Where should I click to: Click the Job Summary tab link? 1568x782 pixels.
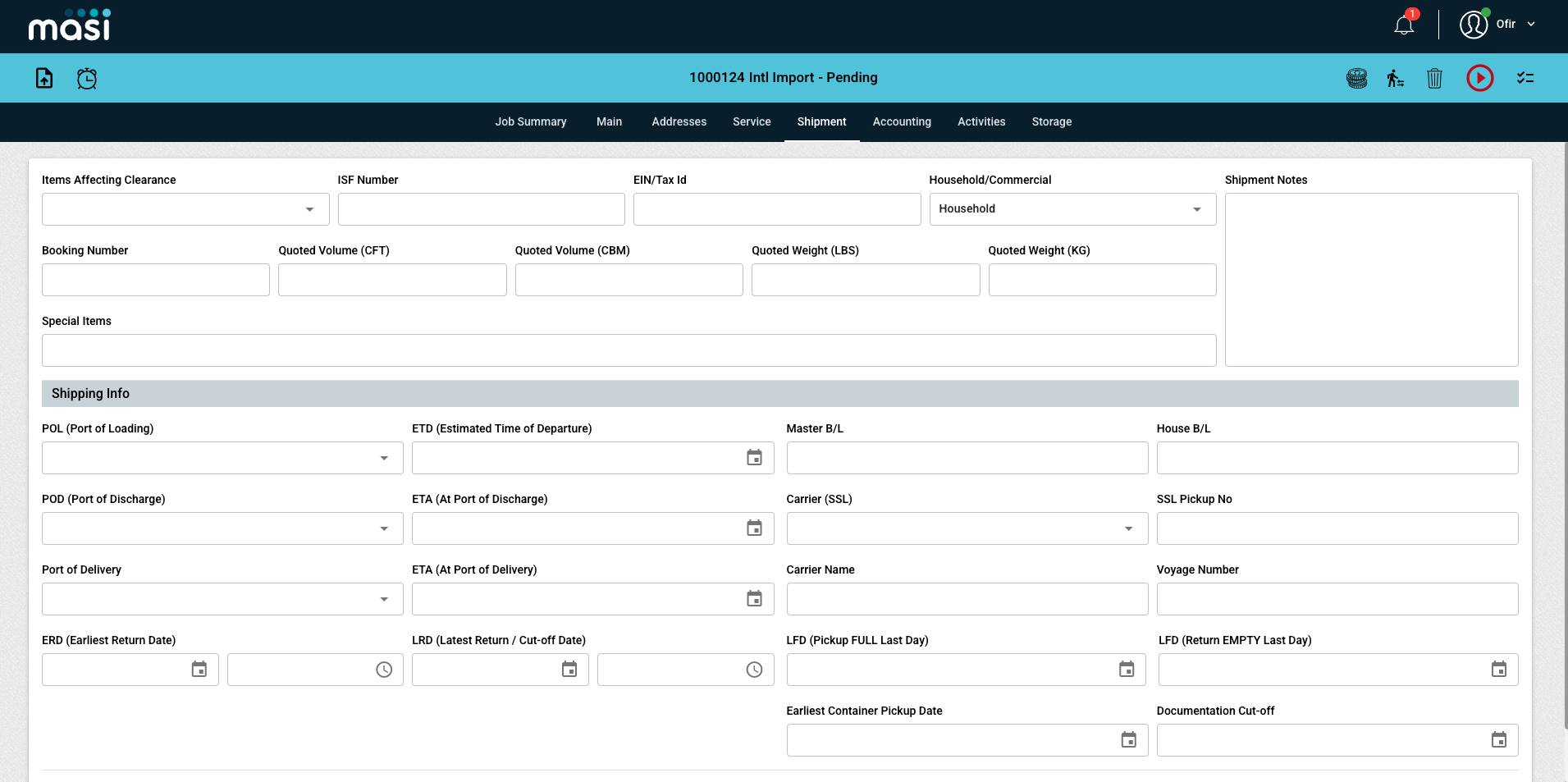[x=530, y=121]
